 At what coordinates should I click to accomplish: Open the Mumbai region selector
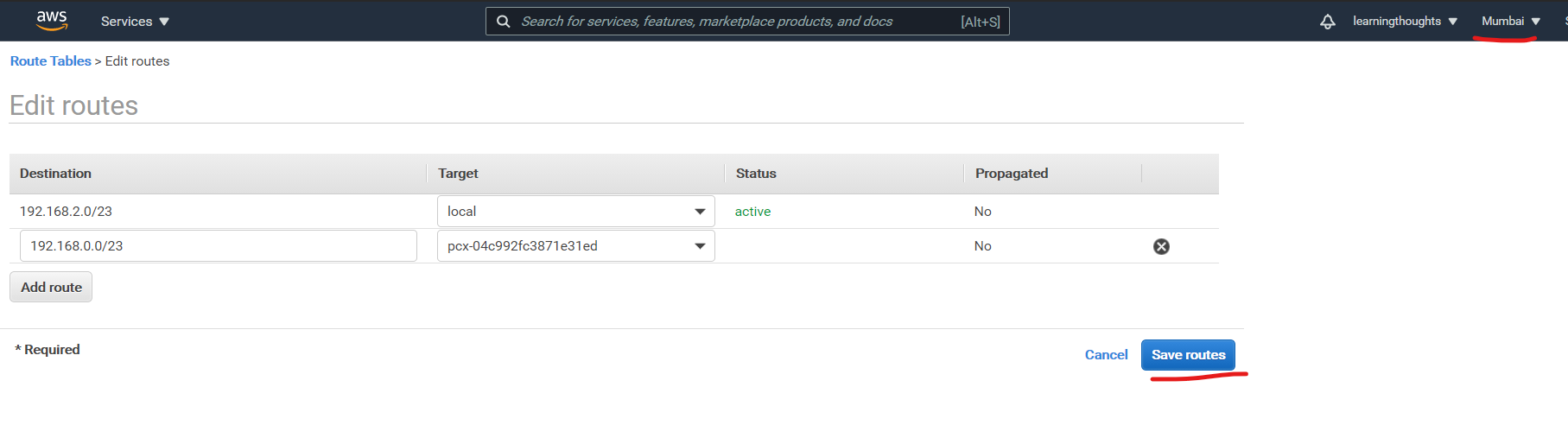coord(1510,22)
